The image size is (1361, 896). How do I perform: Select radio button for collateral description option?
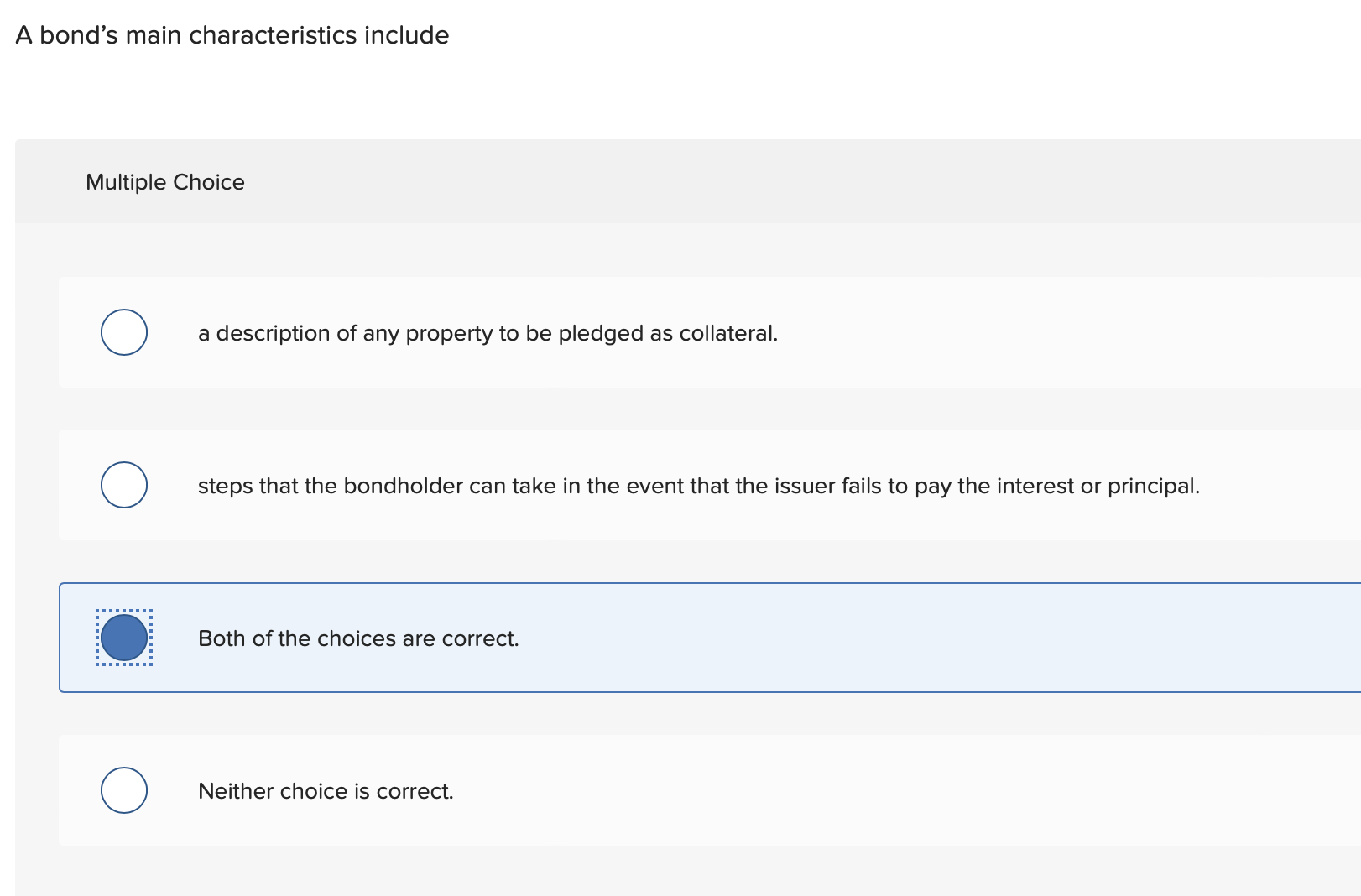point(123,332)
